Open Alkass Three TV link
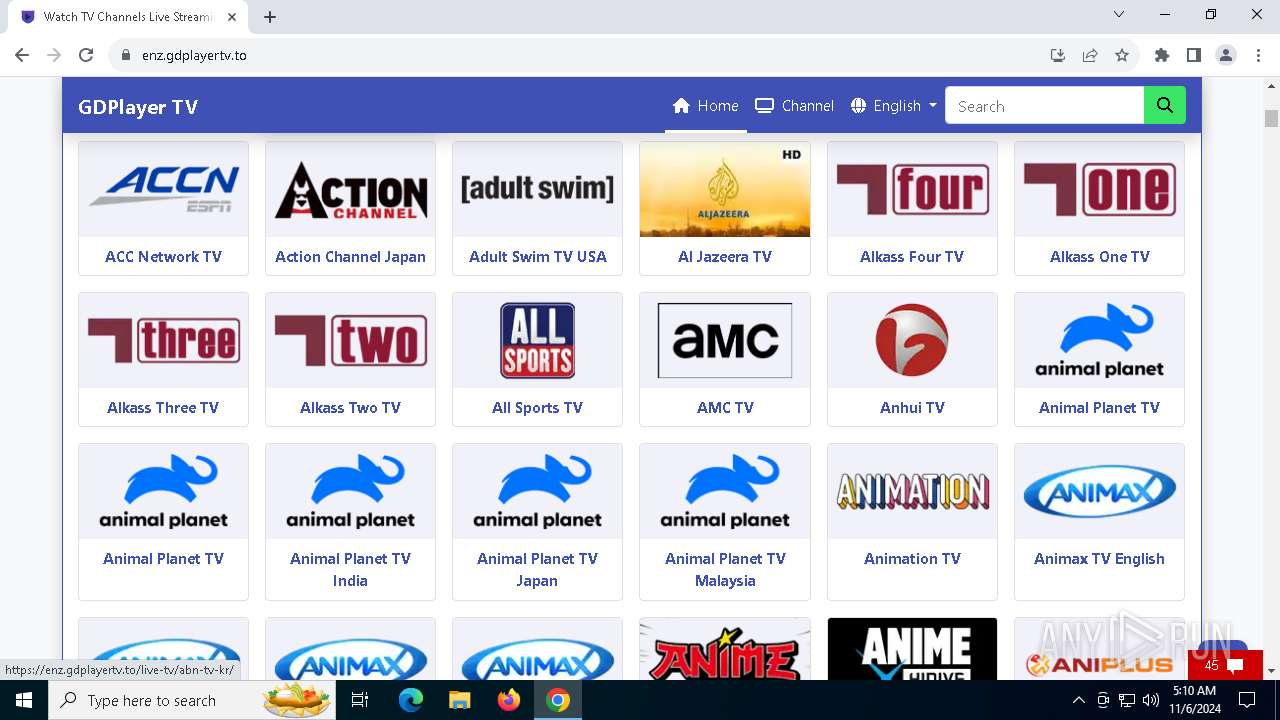This screenshot has width=1280, height=720. [163, 408]
